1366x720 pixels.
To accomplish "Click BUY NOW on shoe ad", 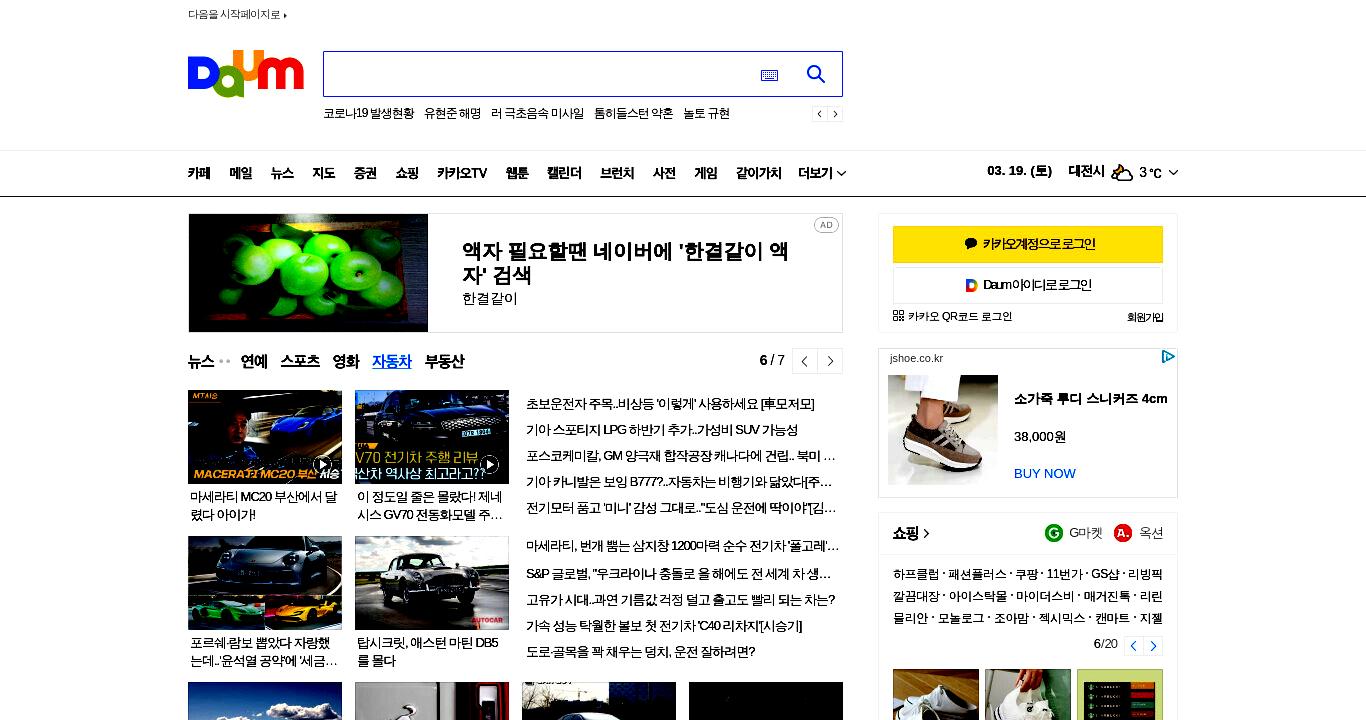I will (x=1045, y=474).
